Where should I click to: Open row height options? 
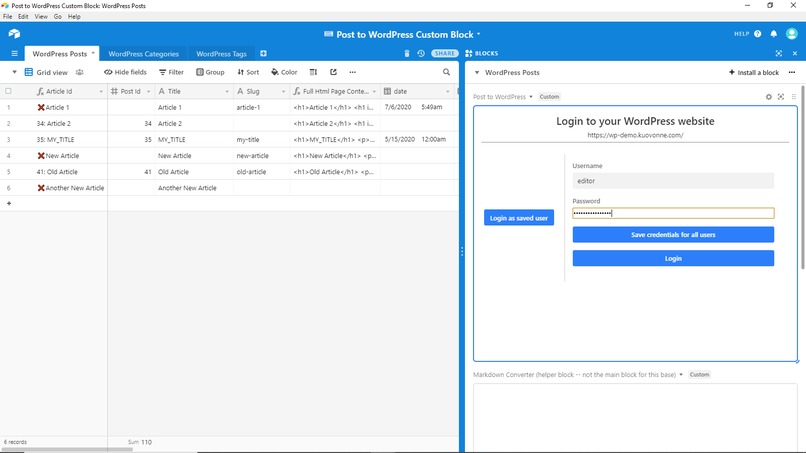313,73
